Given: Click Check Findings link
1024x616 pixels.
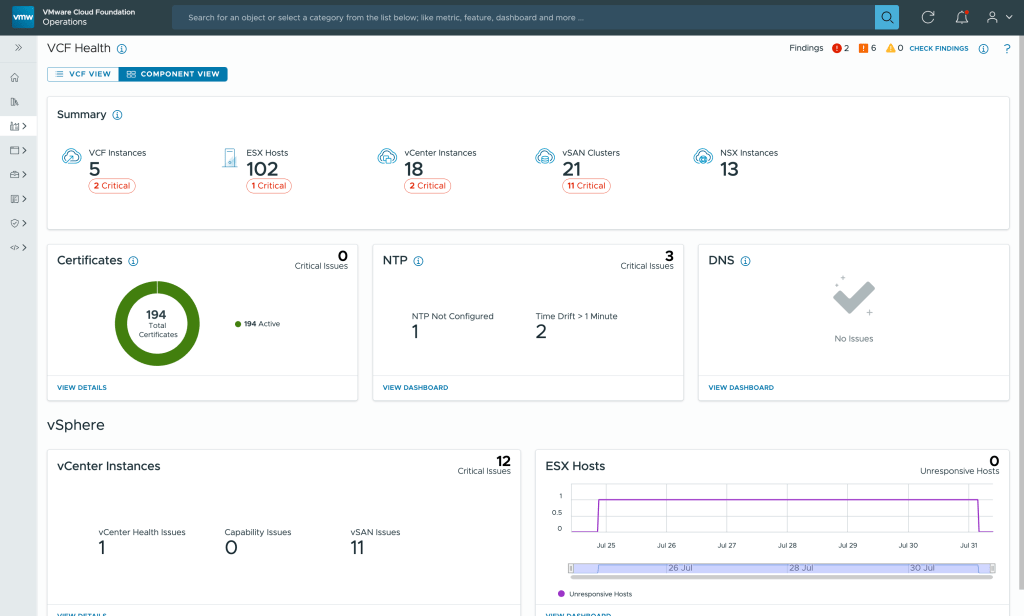Looking at the screenshot, I should [x=938, y=48].
